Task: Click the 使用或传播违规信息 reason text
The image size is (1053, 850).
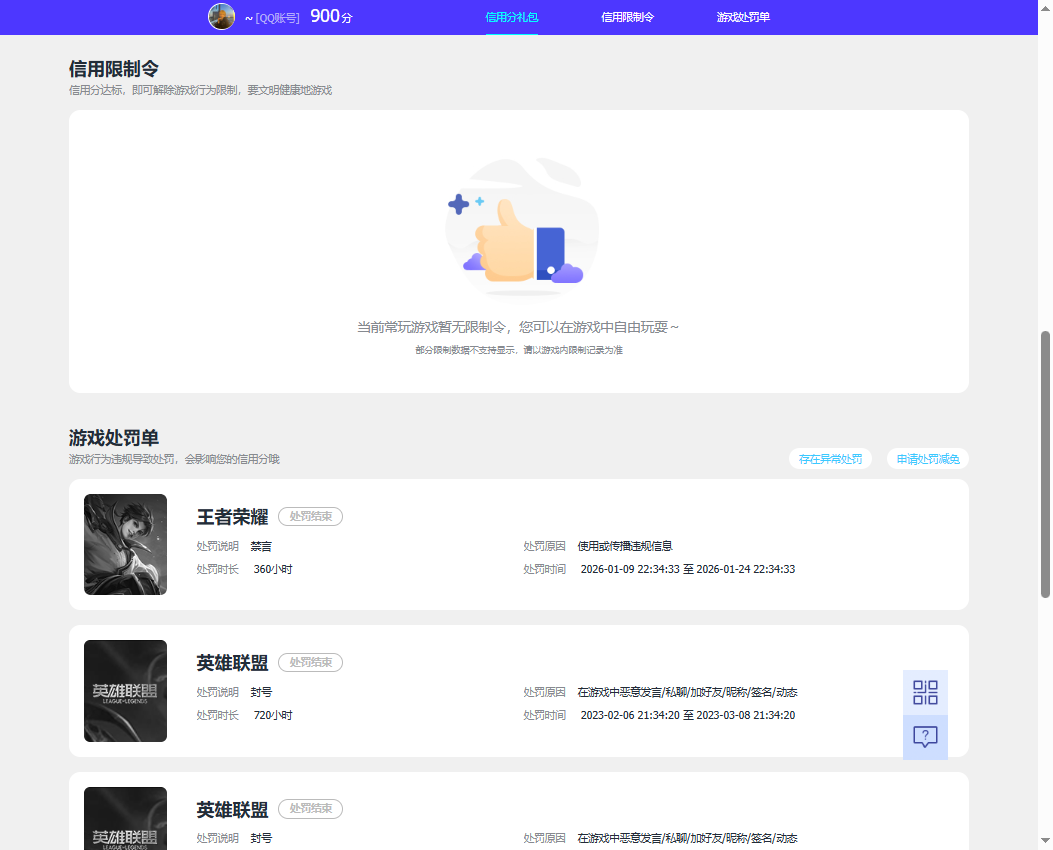Action: [x=625, y=547]
